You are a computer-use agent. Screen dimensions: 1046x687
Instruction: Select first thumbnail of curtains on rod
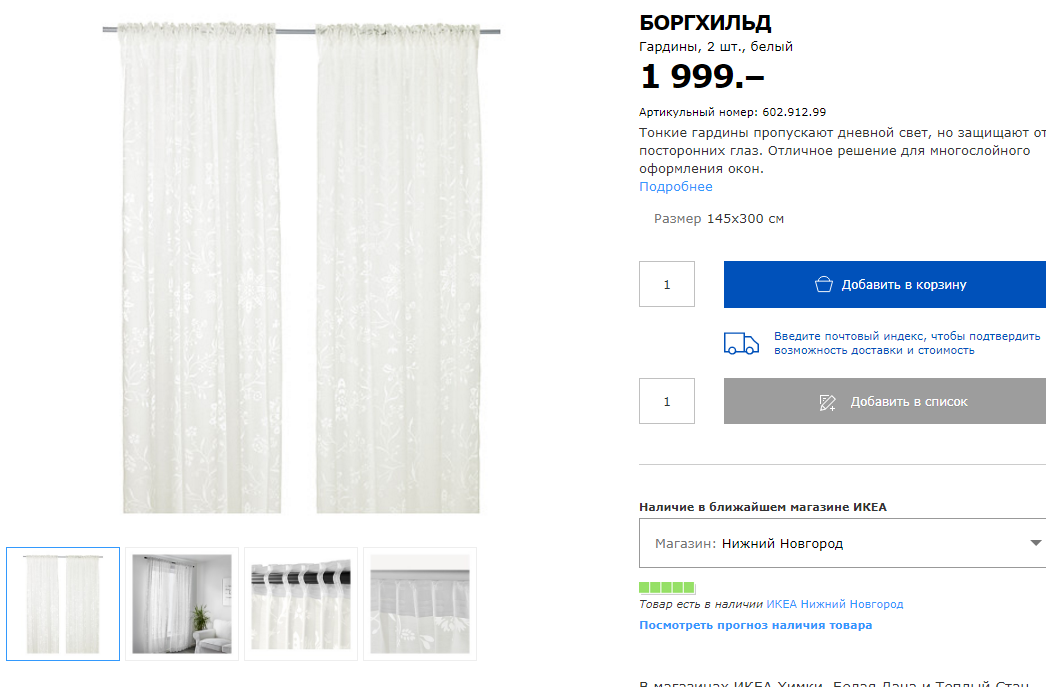(x=63, y=604)
